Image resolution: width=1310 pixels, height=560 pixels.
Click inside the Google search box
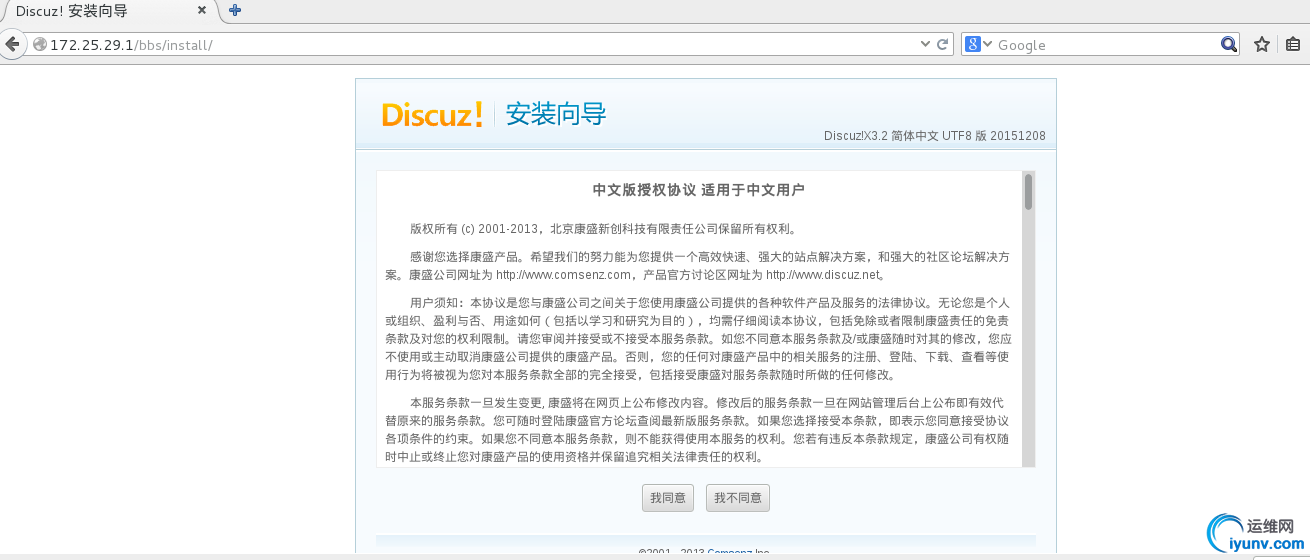tap(1105, 44)
